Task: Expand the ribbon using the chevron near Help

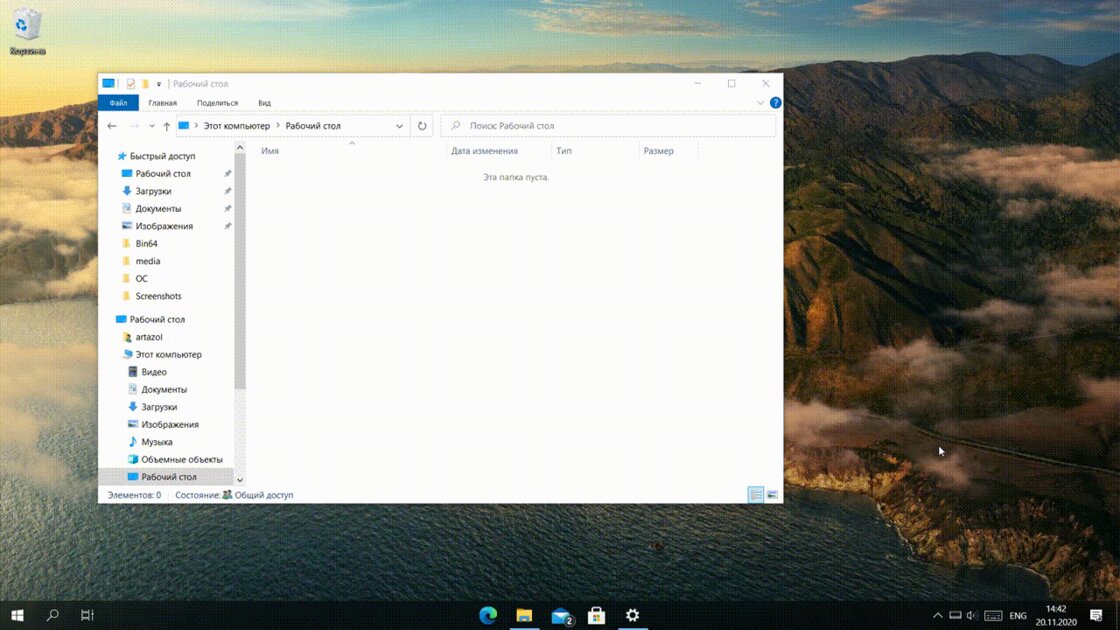Action: click(760, 102)
